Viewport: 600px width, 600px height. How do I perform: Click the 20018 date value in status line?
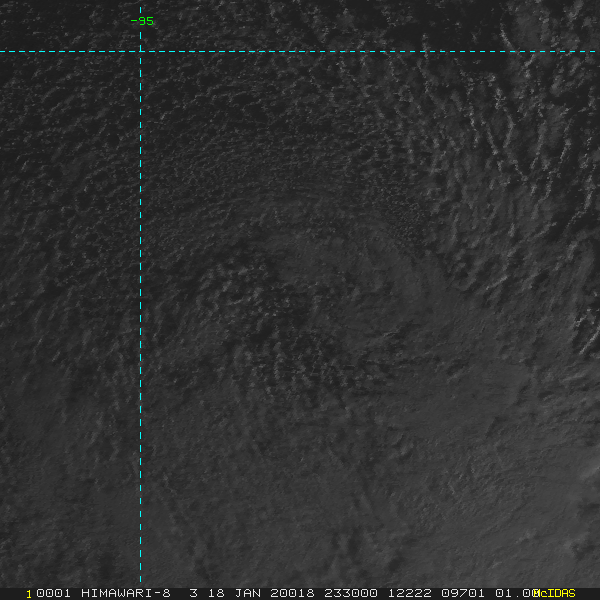point(292,593)
